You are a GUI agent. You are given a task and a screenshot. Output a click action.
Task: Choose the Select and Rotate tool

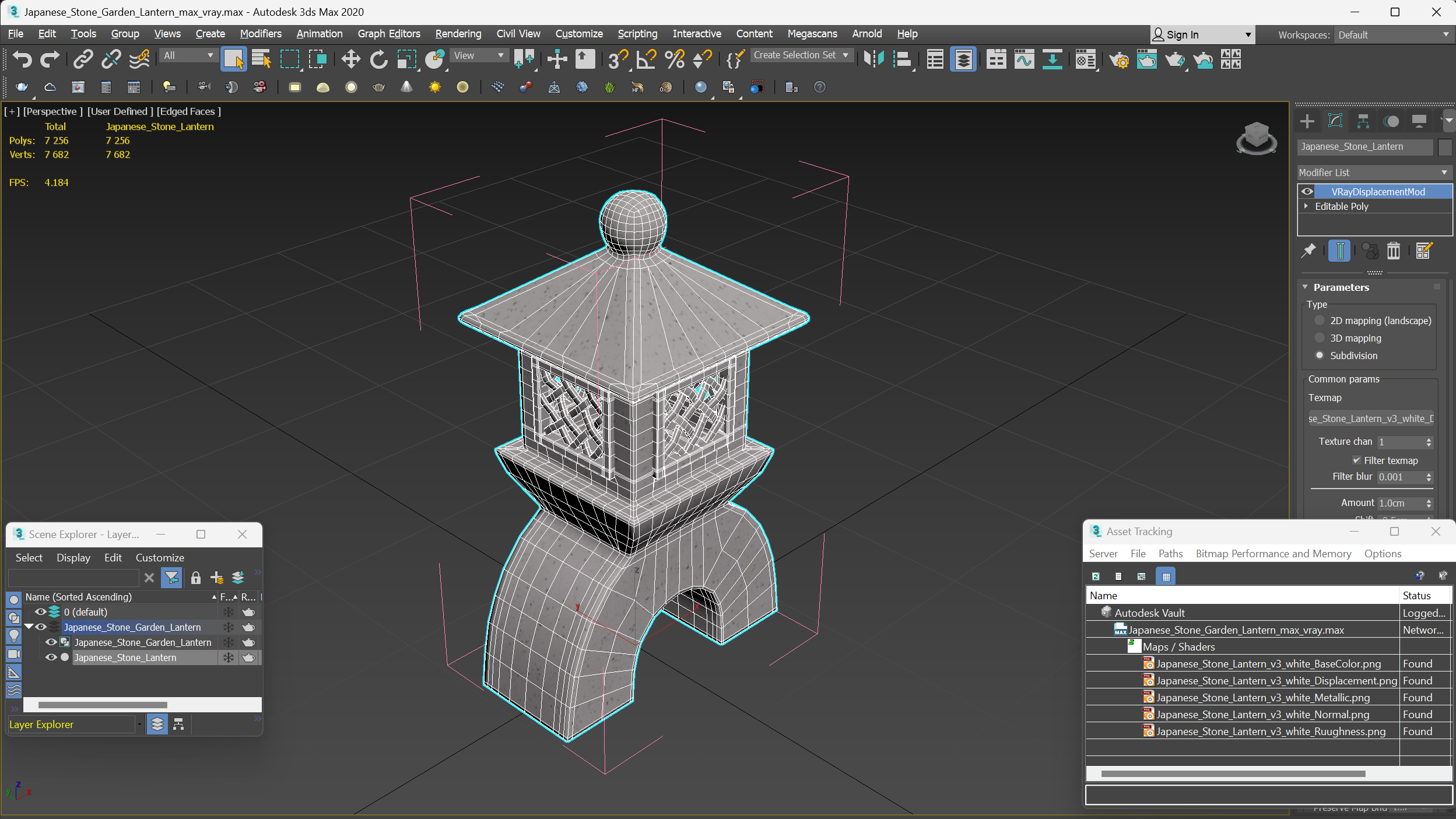378,59
